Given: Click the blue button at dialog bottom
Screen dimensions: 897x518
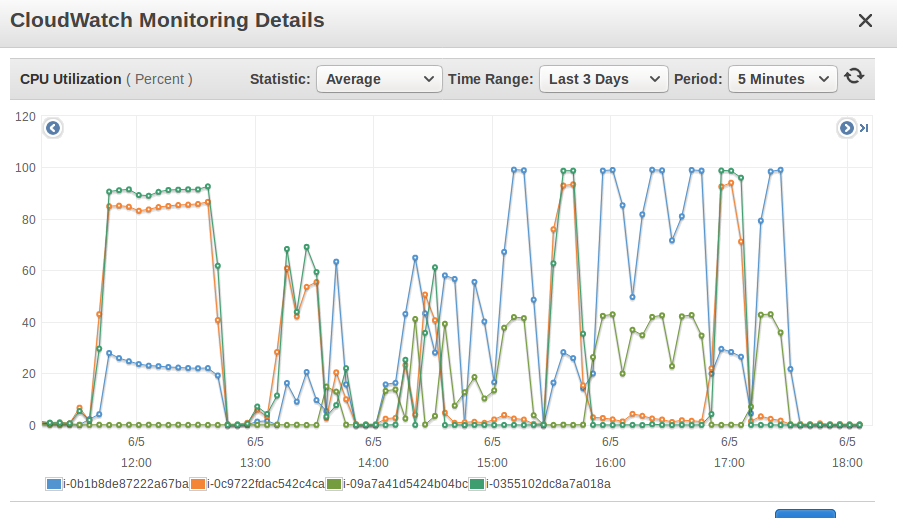Looking at the screenshot, I should (805, 513).
